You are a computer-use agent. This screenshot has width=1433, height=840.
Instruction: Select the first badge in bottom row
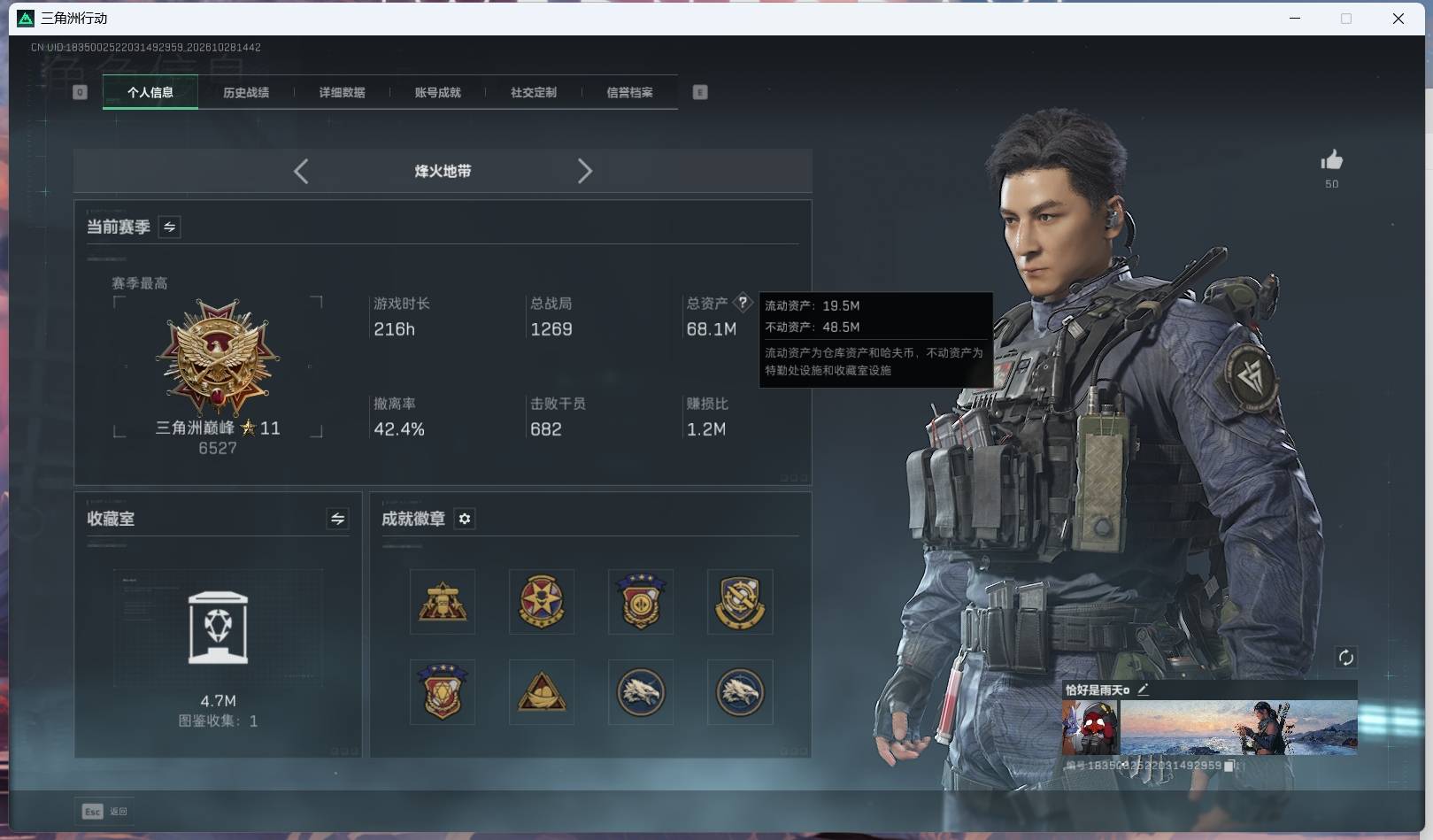443,692
